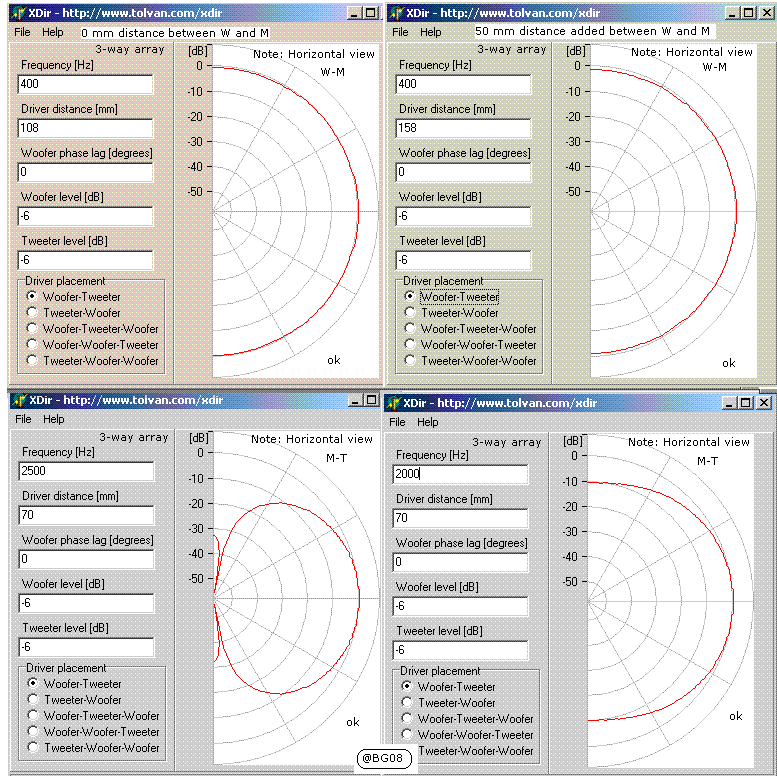Click the XDir app icon in the 2500 Hz window title bar
The width and height of the screenshot is (777, 776).
tap(19, 400)
